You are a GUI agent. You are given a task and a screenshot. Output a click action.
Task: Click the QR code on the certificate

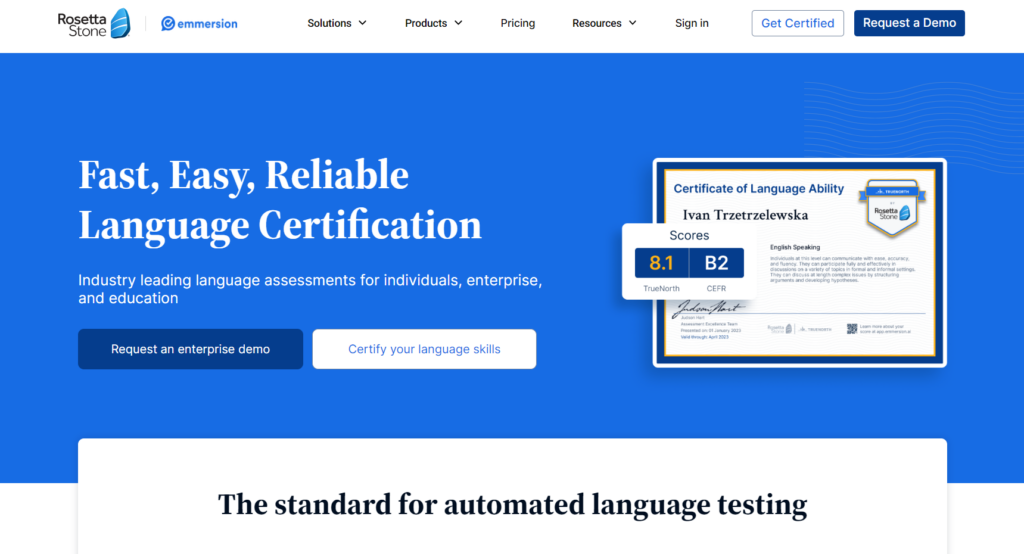pyautogui.click(x=852, y=329)
